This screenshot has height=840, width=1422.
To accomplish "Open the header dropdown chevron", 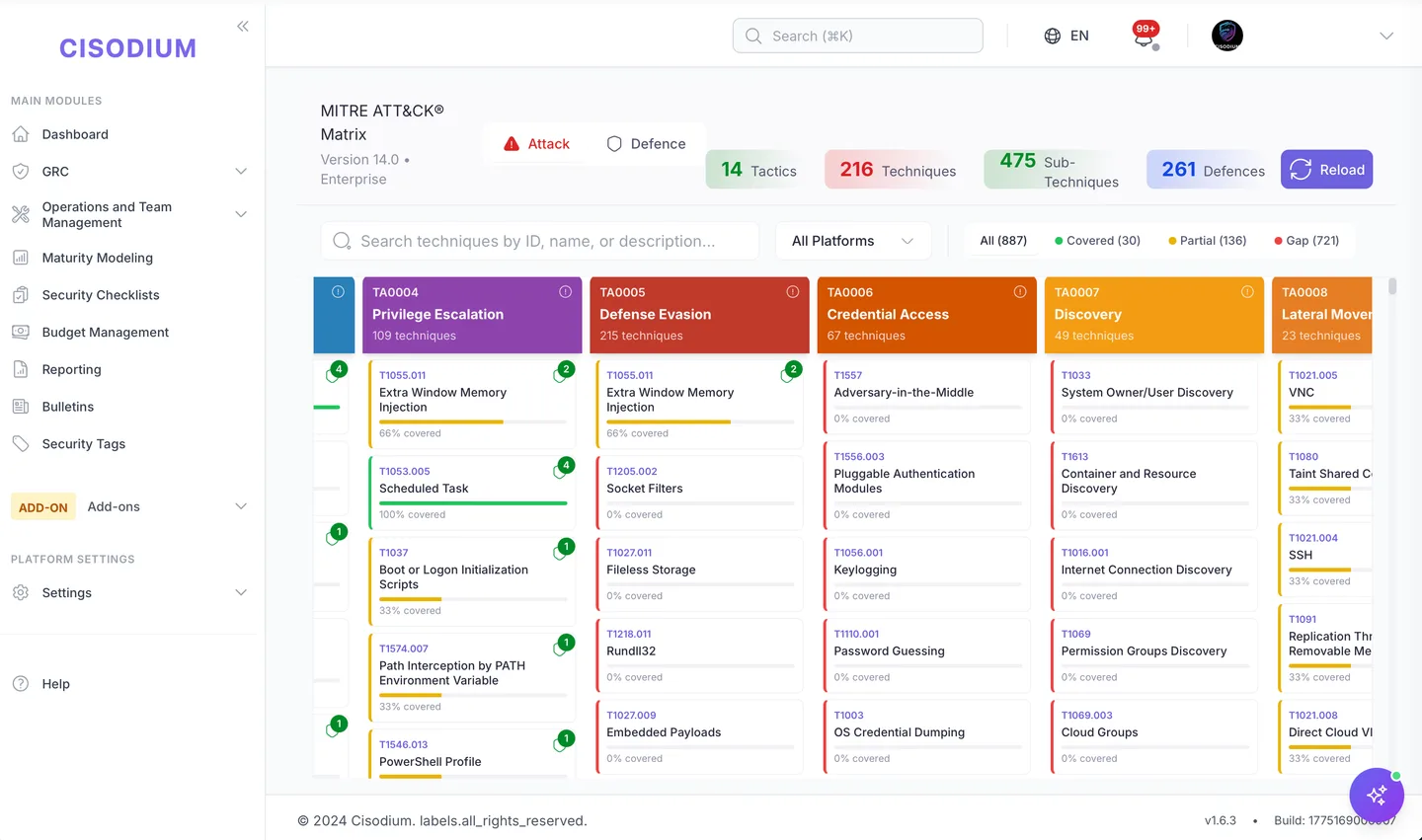I will 1386,36.
